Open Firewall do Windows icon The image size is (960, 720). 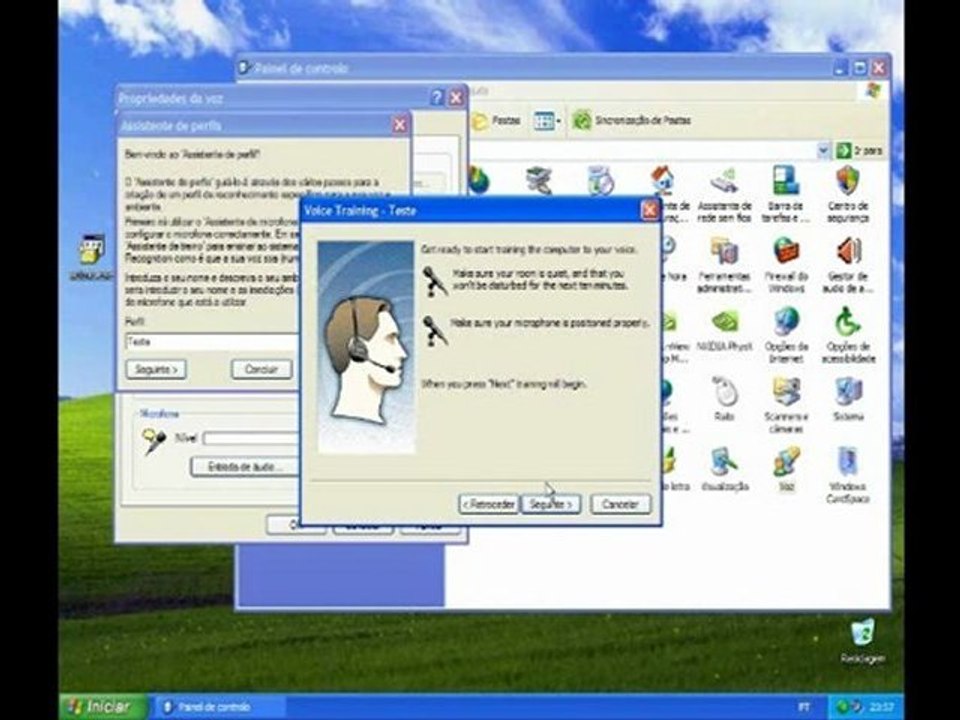[x=786, y=264]
